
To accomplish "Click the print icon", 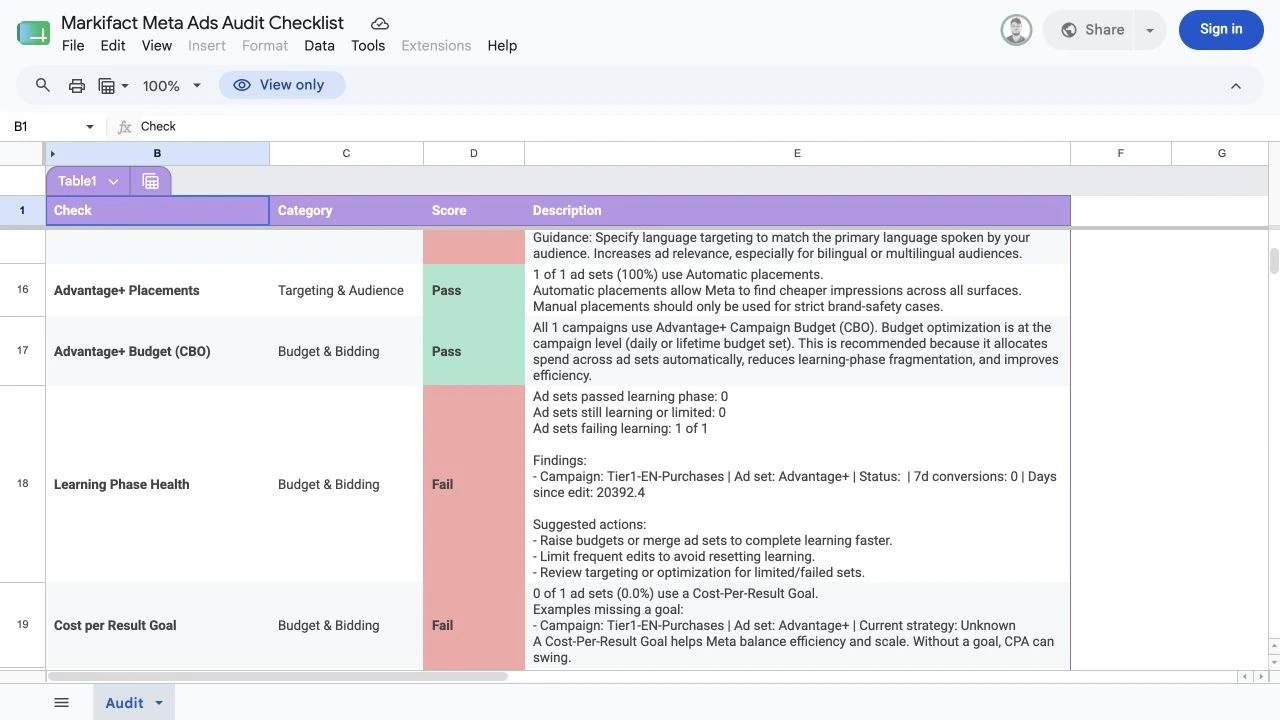I will coord(77,86).
